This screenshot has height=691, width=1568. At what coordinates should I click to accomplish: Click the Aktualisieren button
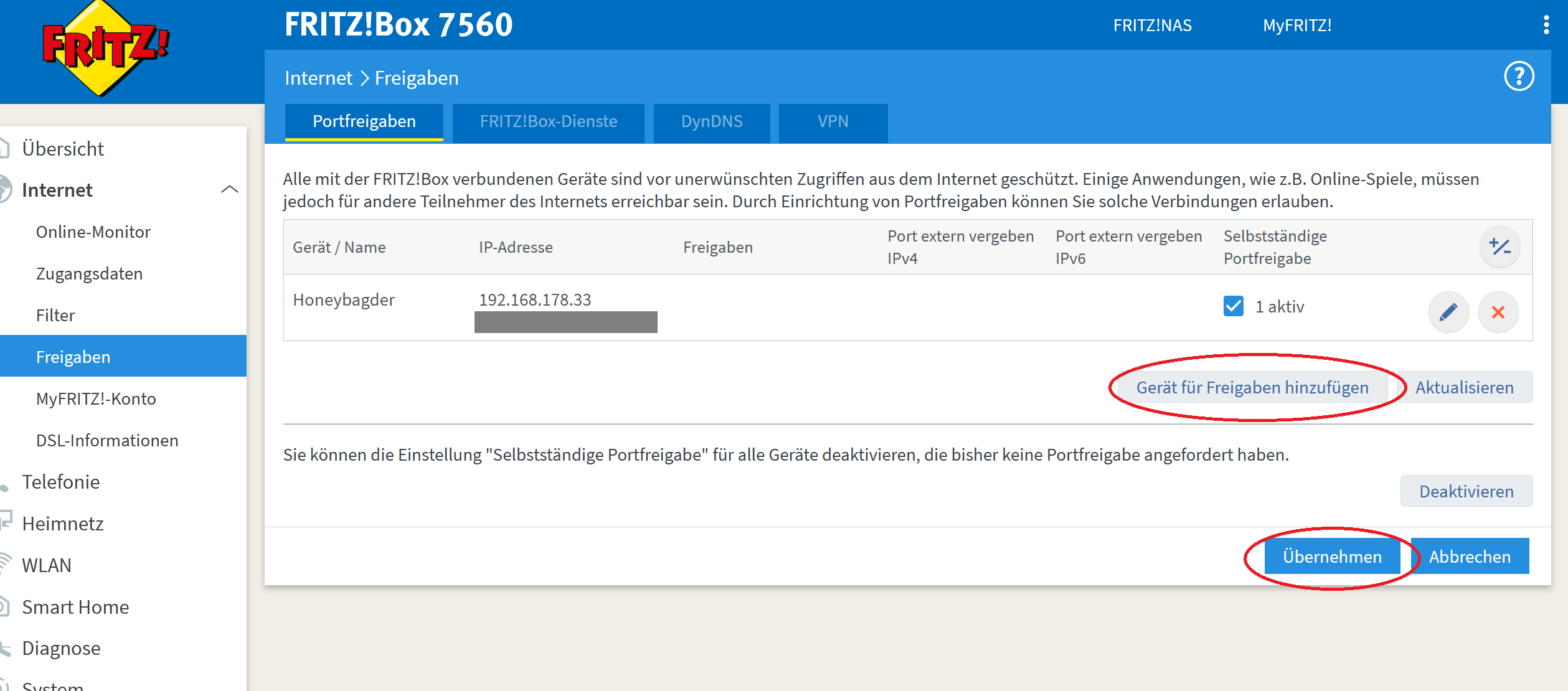pos(1464,387)
